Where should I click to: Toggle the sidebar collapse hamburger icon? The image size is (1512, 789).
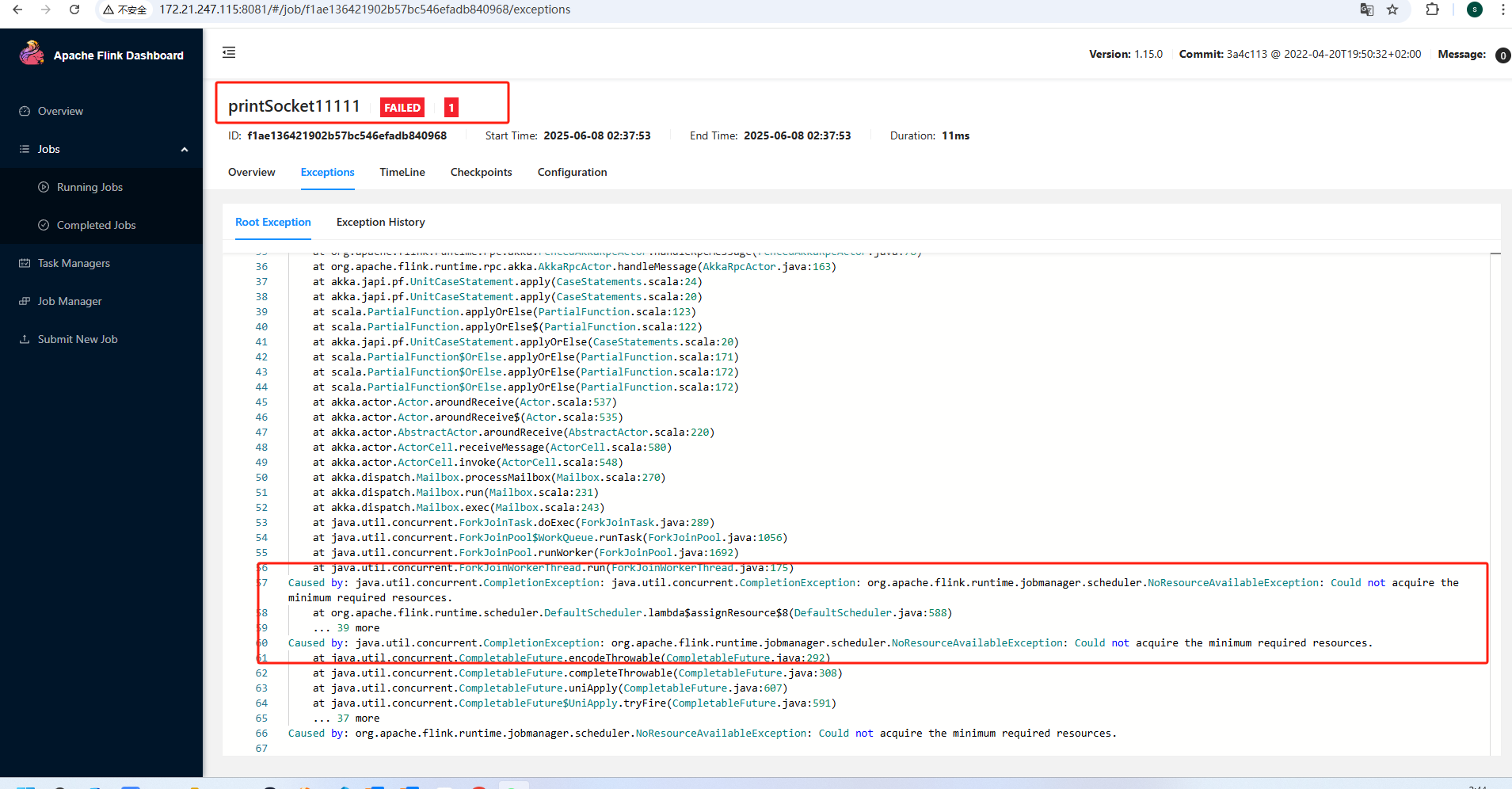pyautogui.click(x=229, y=52)
